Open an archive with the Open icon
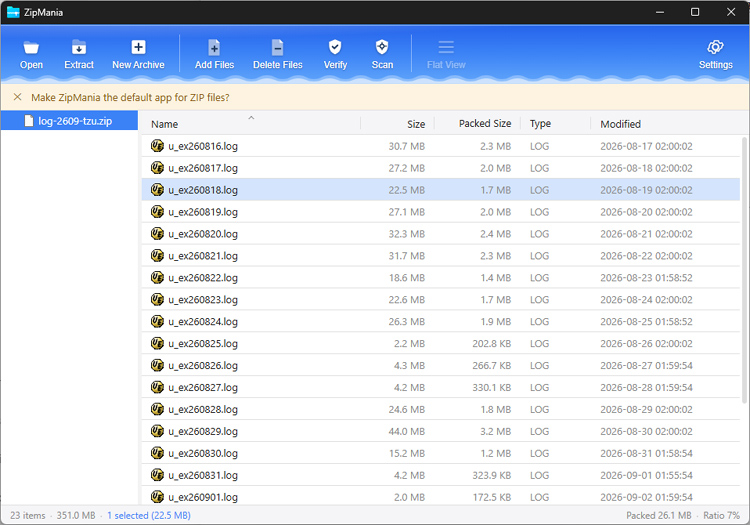This screenshot has height=525, width=750. 31,47
